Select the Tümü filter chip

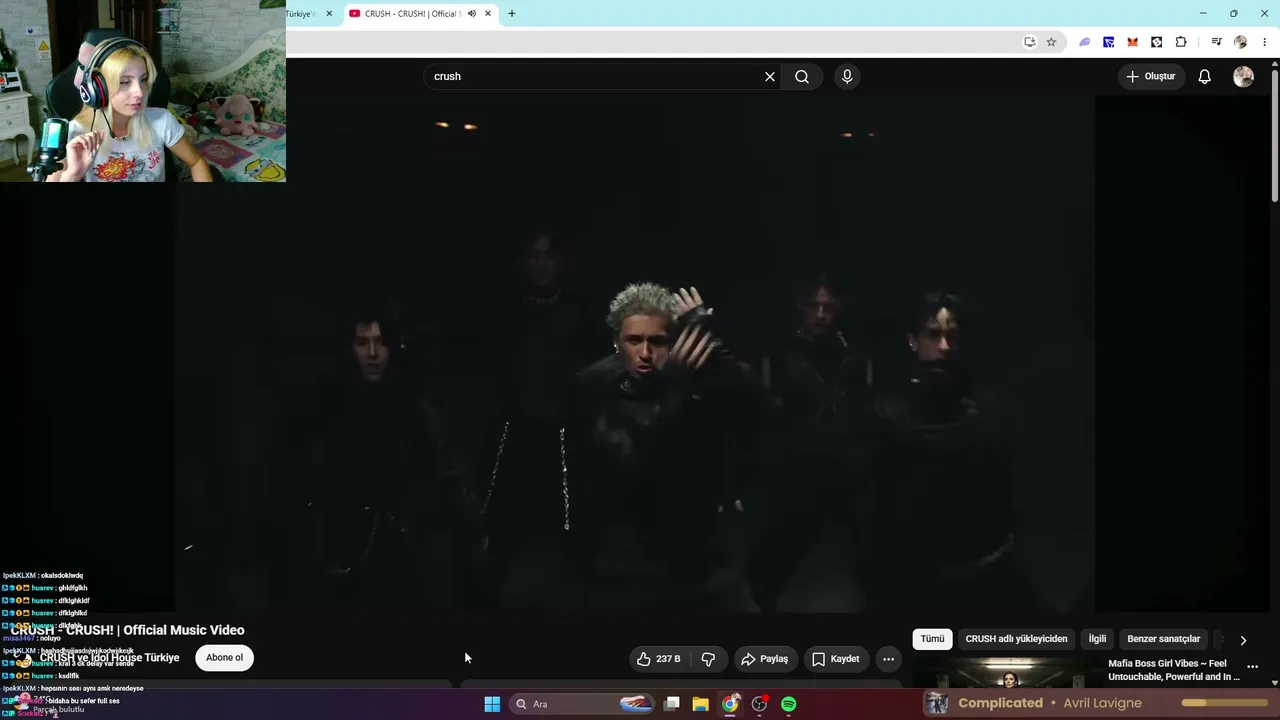click(932, 639)
